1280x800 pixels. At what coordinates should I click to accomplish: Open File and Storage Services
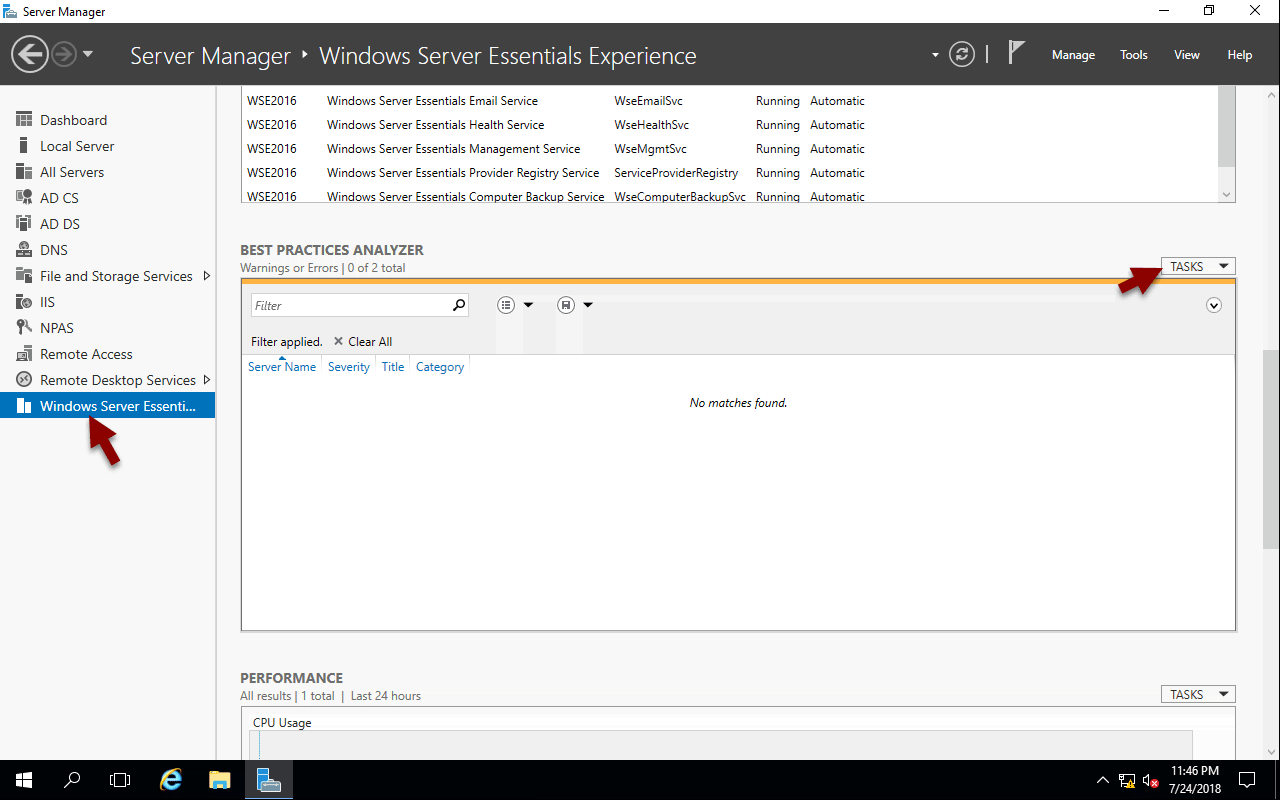pyautogui.click(x=116, y=276)
